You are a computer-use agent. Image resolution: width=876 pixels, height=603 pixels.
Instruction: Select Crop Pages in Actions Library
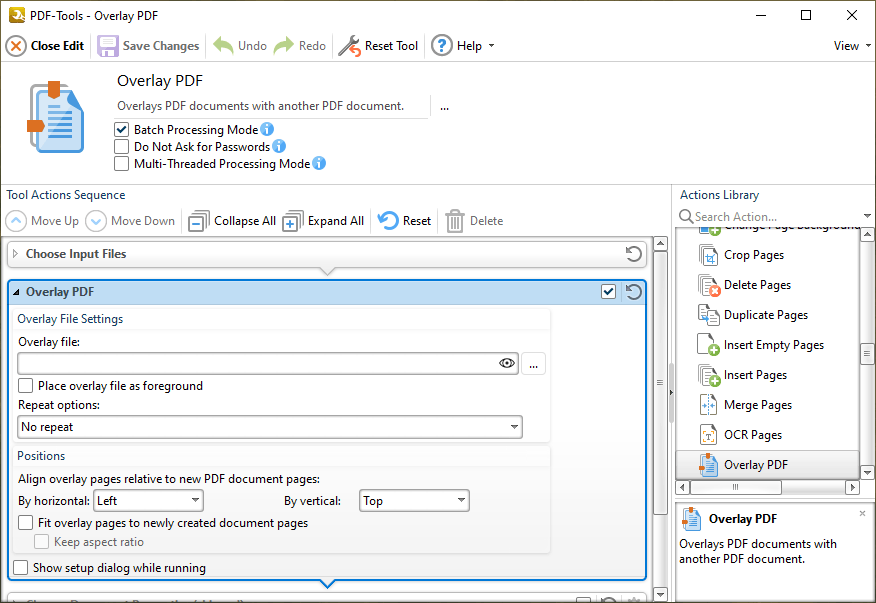click(x=753, y=255)
